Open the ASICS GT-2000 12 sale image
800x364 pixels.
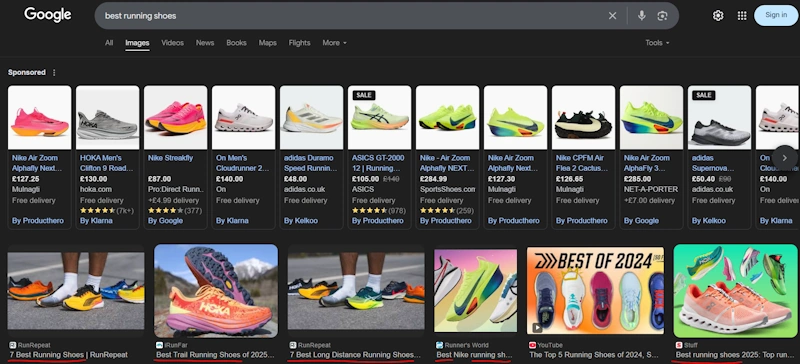click(x=380, y=117)
